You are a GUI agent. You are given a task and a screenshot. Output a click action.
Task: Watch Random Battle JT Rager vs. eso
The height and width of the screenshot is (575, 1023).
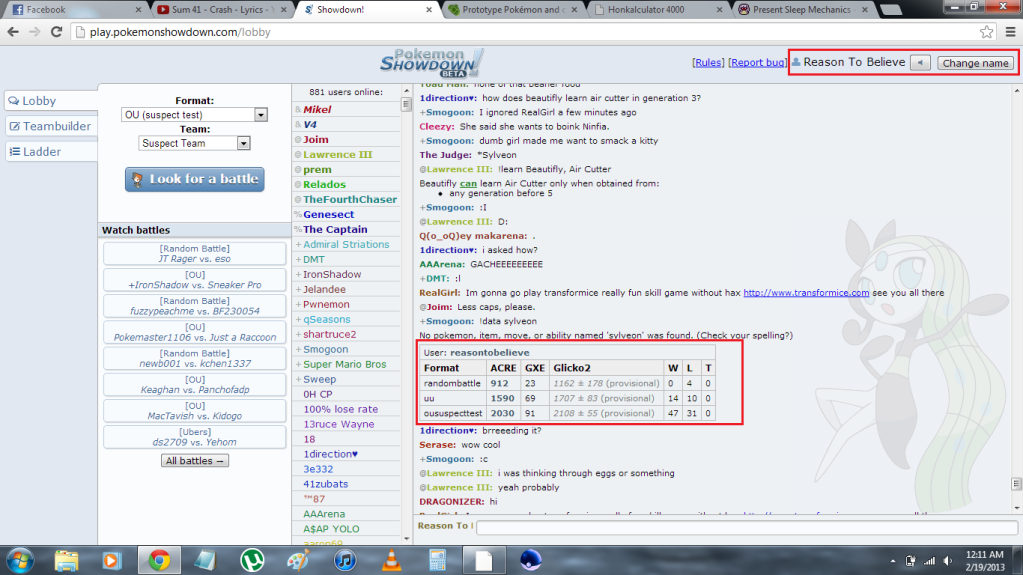point(194,253)
